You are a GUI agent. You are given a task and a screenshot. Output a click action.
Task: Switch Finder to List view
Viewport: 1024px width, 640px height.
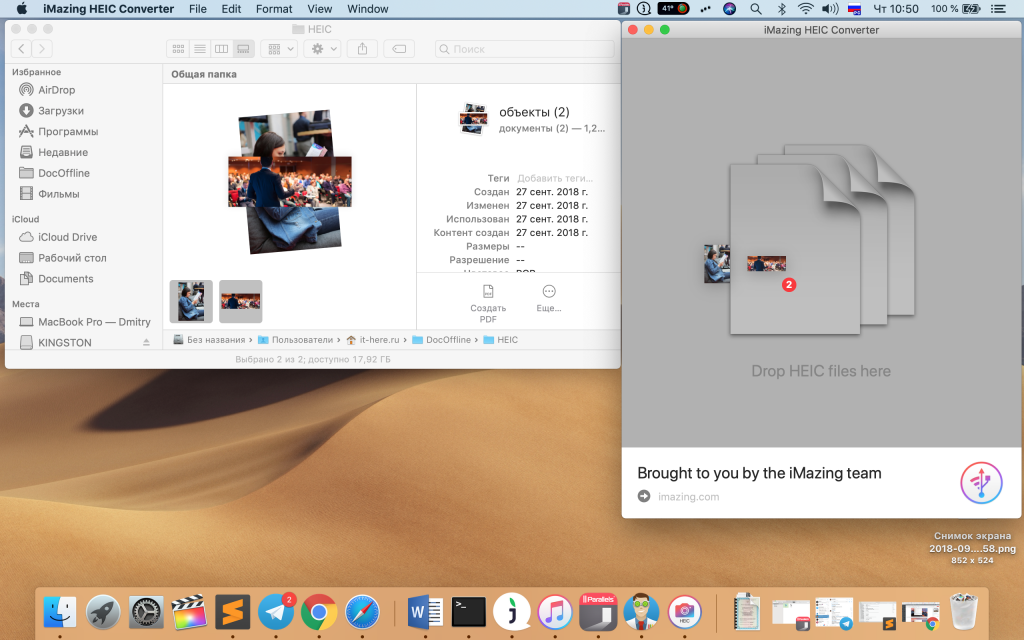click(x=200, y=49)
